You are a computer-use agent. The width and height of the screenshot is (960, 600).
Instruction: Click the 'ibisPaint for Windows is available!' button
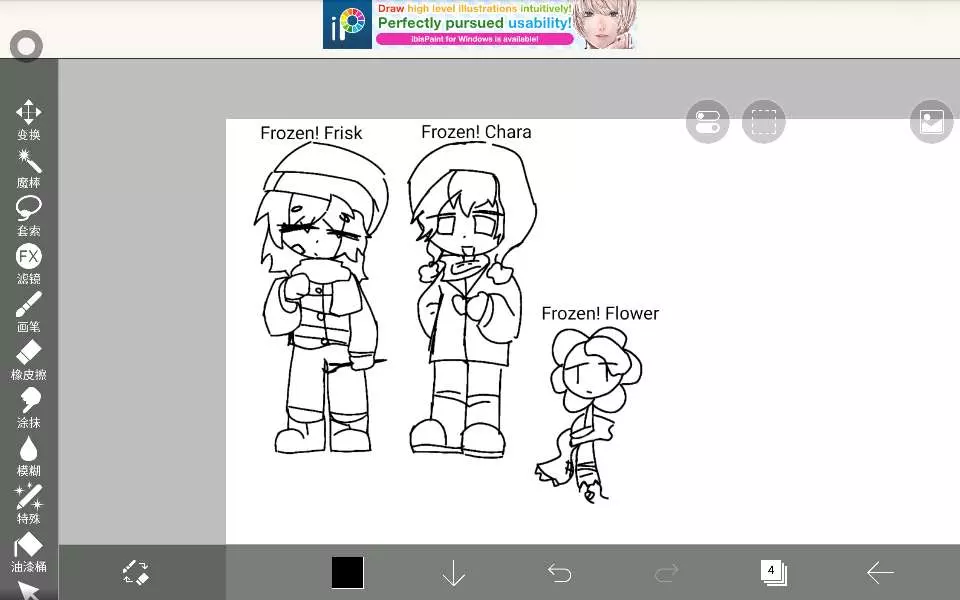475,39
